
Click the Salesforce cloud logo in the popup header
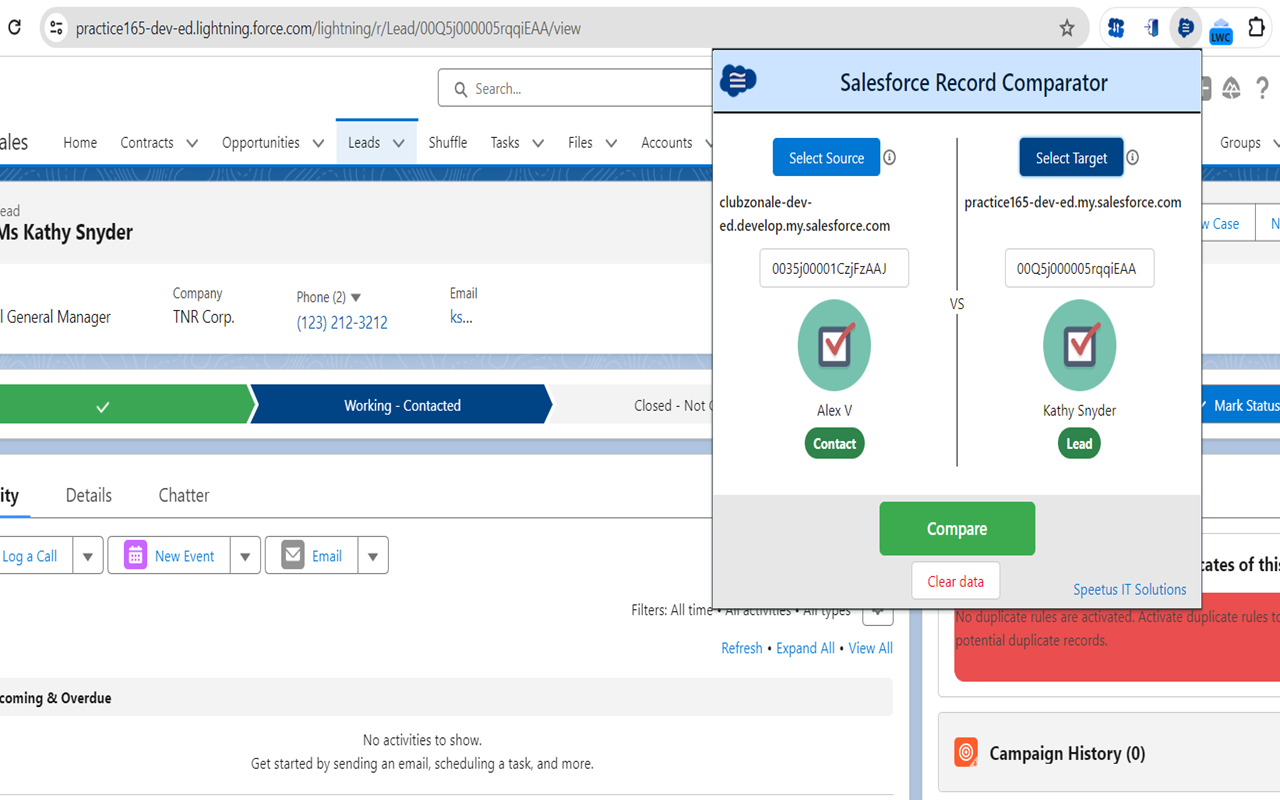click(738, 80)
